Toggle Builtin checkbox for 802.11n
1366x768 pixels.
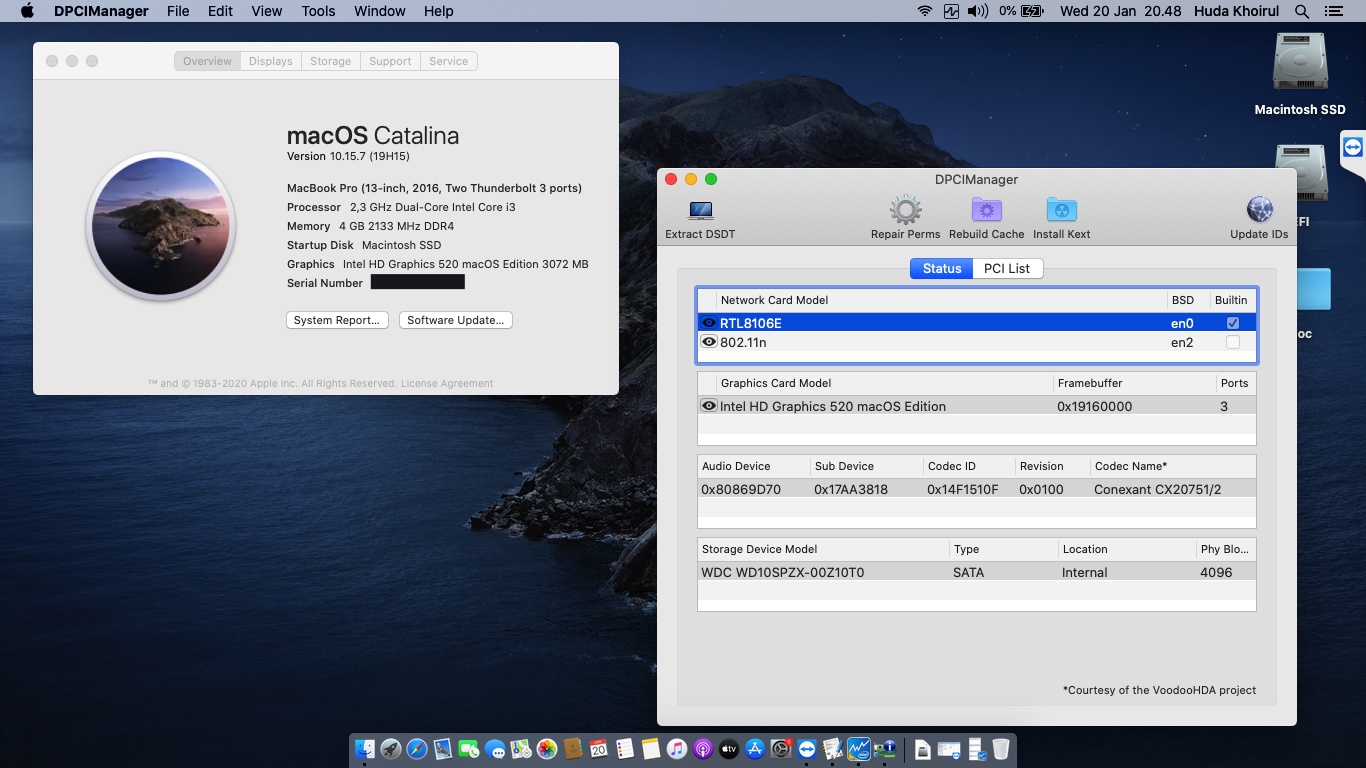(1233, 342)
